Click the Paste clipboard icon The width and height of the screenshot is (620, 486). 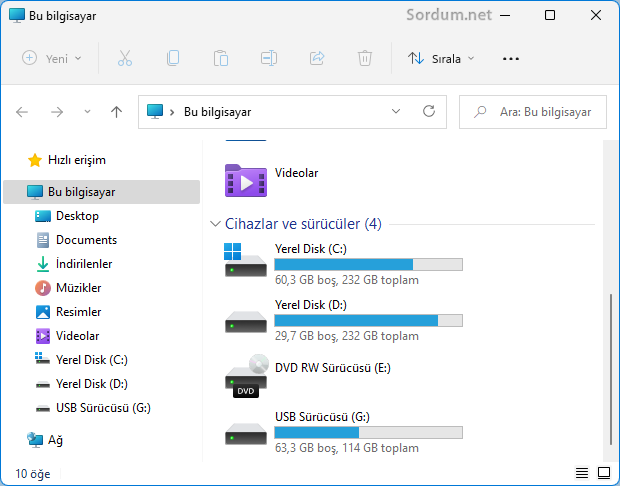coord(221,58)
